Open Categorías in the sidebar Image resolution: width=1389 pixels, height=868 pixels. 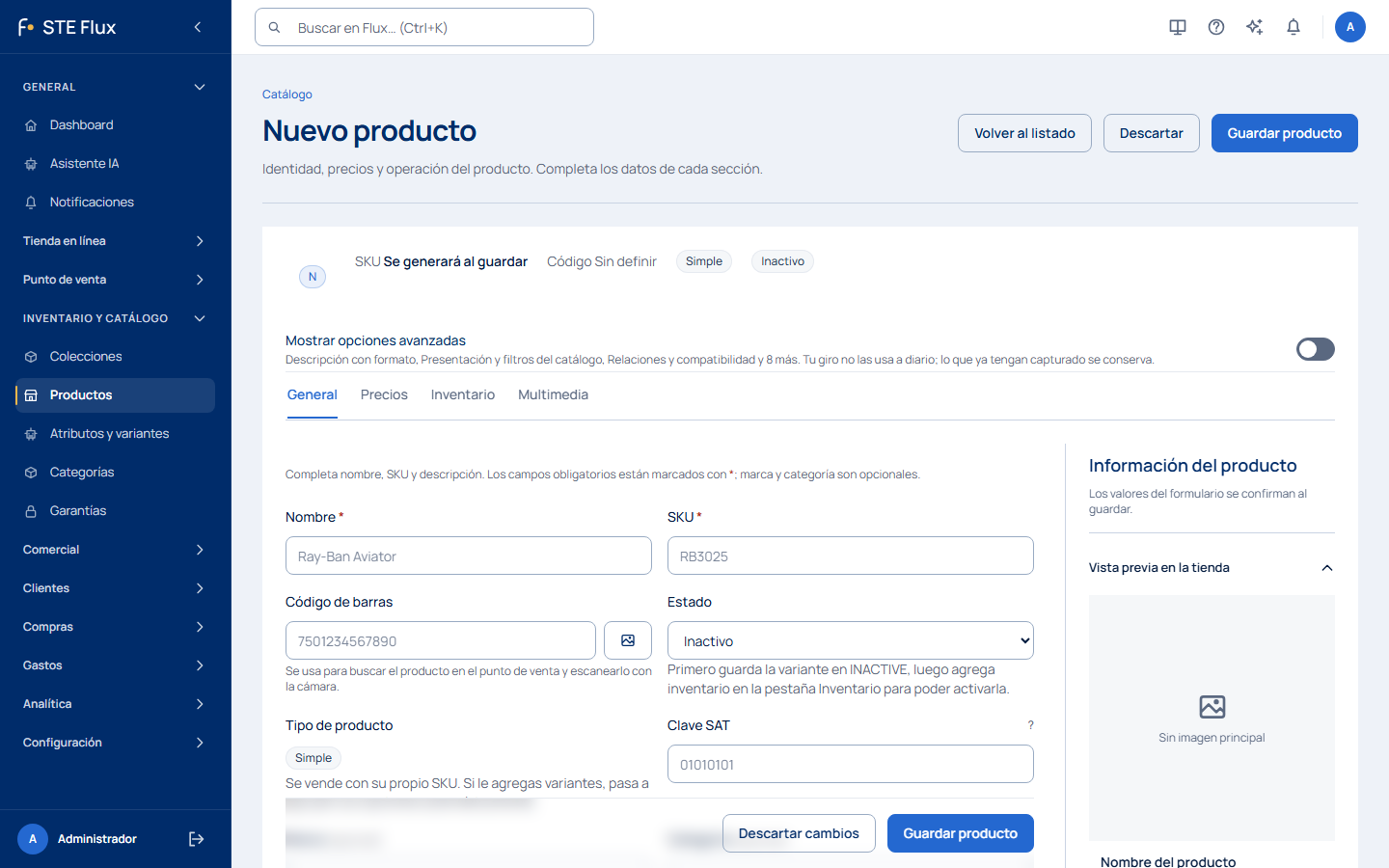coord(116,473)
